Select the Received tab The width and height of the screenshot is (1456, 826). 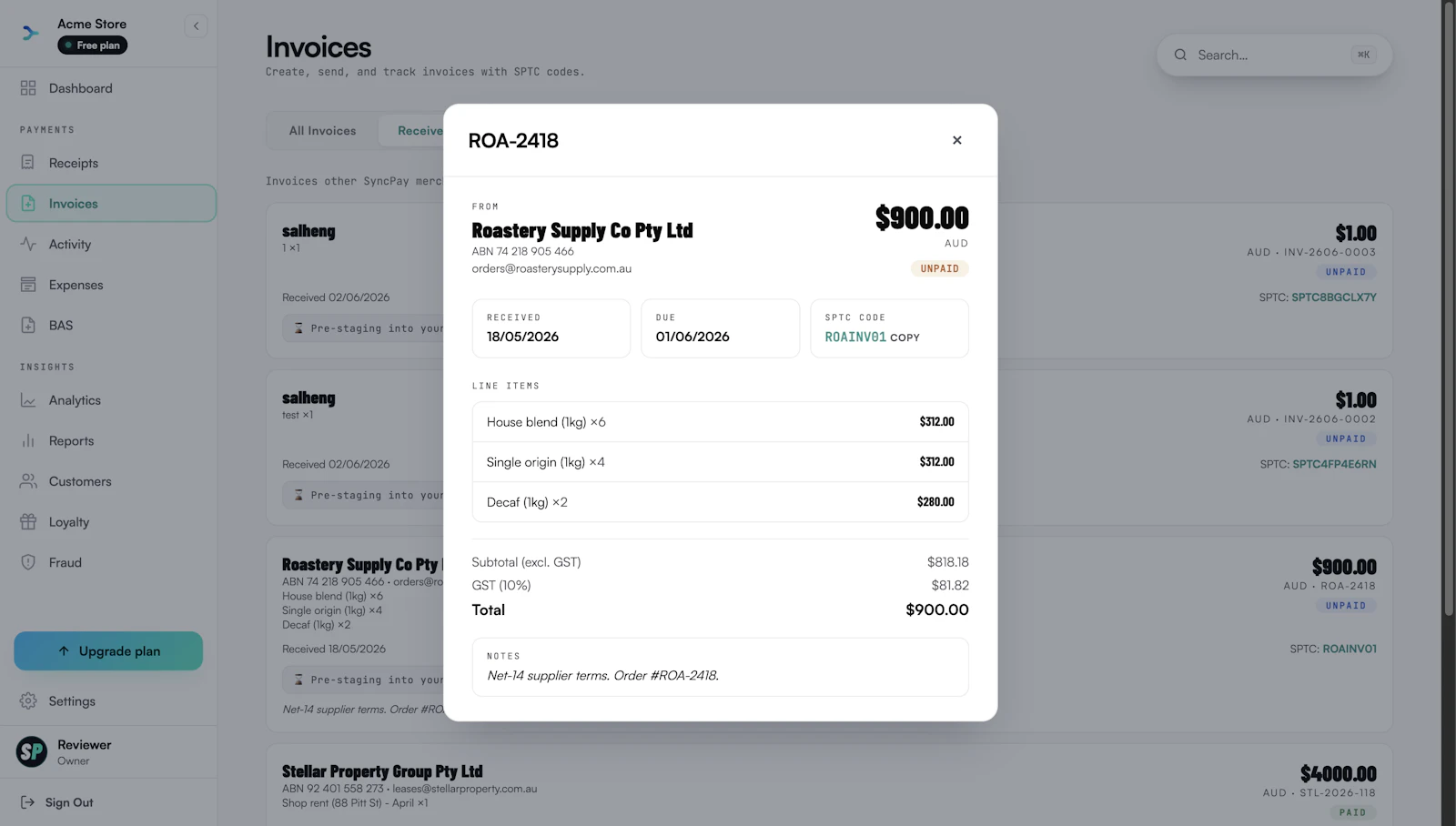[420, 131]
